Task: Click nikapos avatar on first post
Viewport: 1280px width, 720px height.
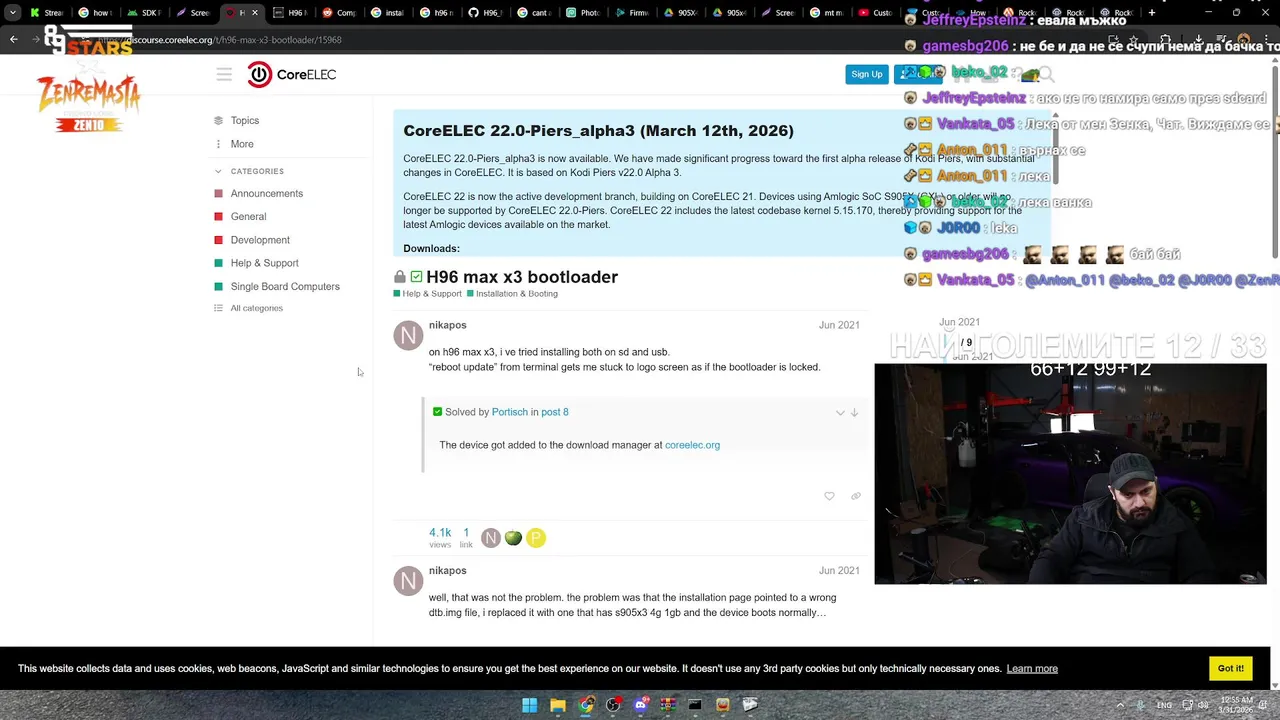Action: pos(408,335)
